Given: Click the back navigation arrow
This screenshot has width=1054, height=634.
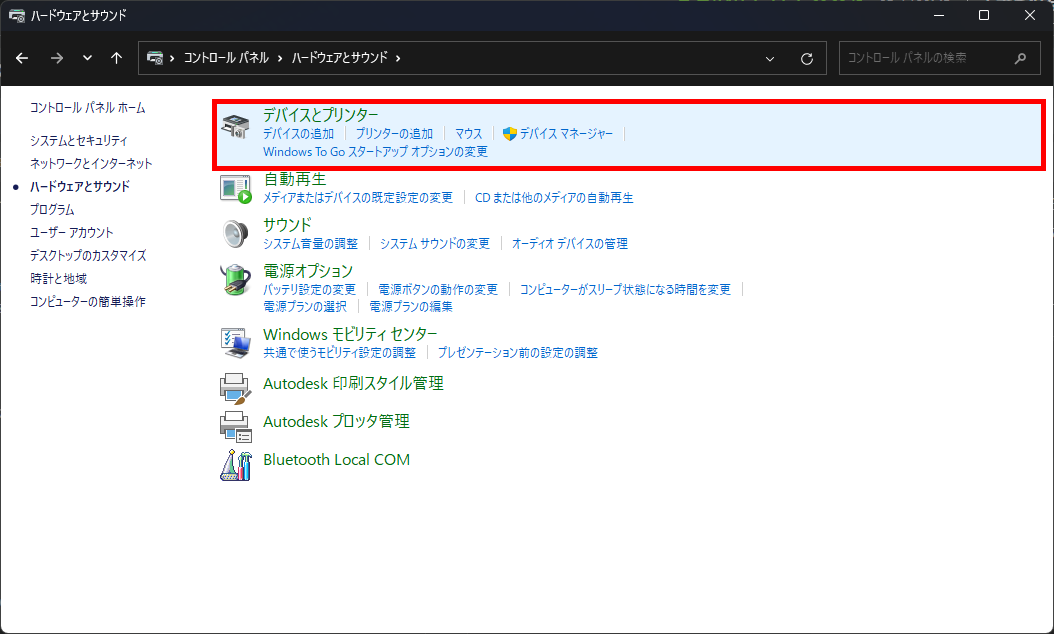Looking at the screenshot, I should coord(22,58).
